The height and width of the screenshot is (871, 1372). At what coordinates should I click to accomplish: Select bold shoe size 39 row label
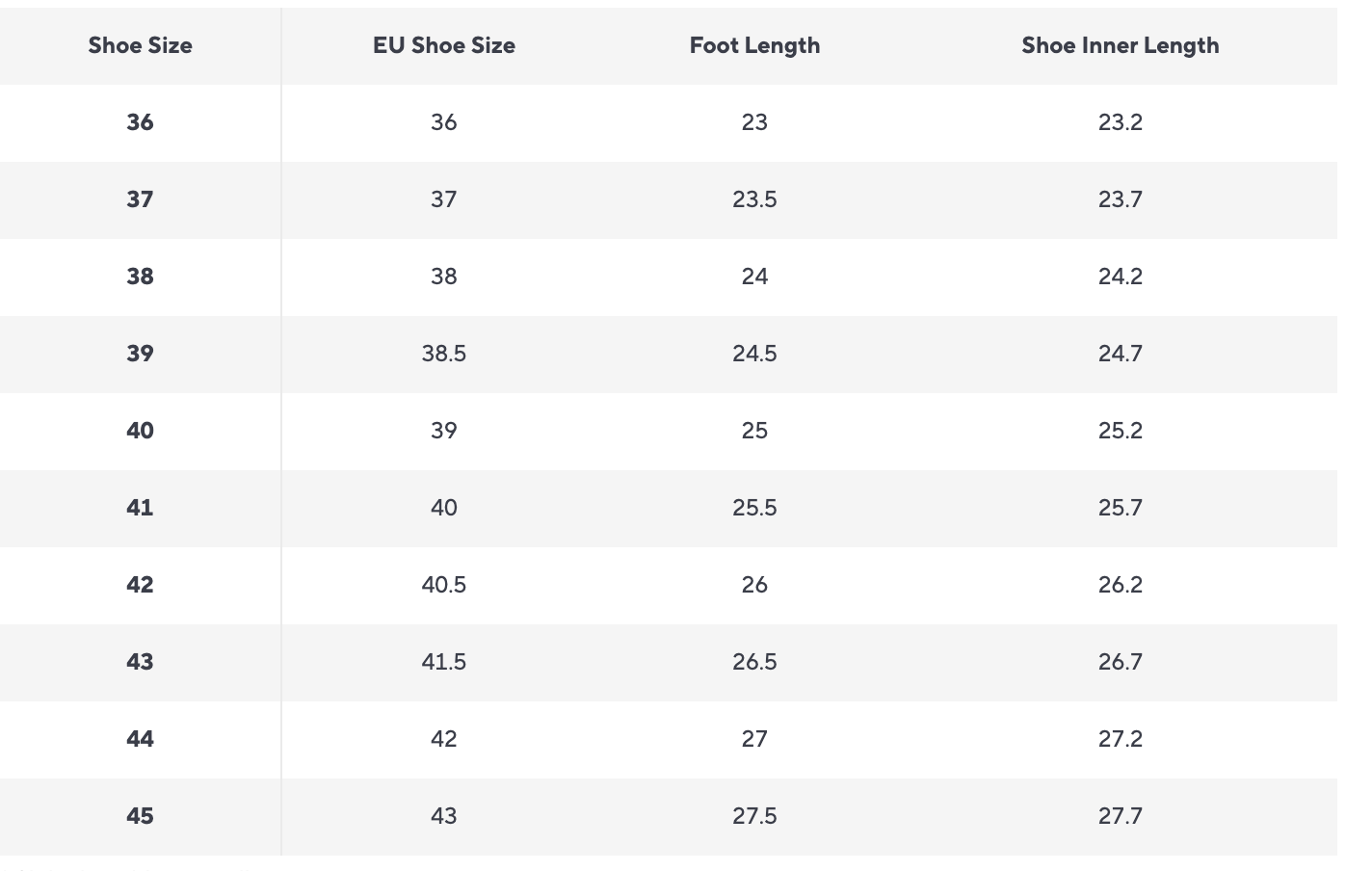coord(140,354)
